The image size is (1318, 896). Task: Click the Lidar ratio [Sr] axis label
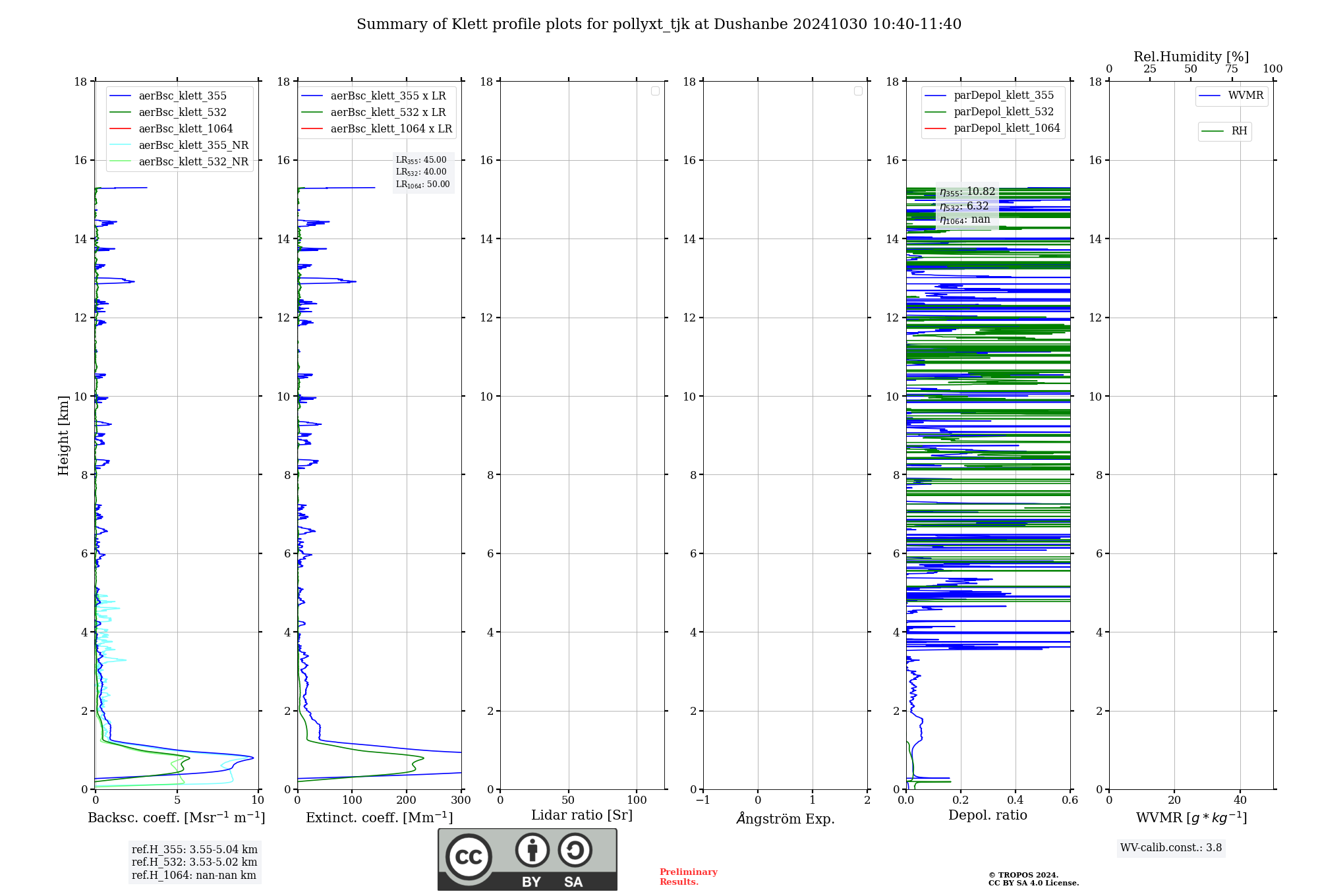click(x=582, y=816)
